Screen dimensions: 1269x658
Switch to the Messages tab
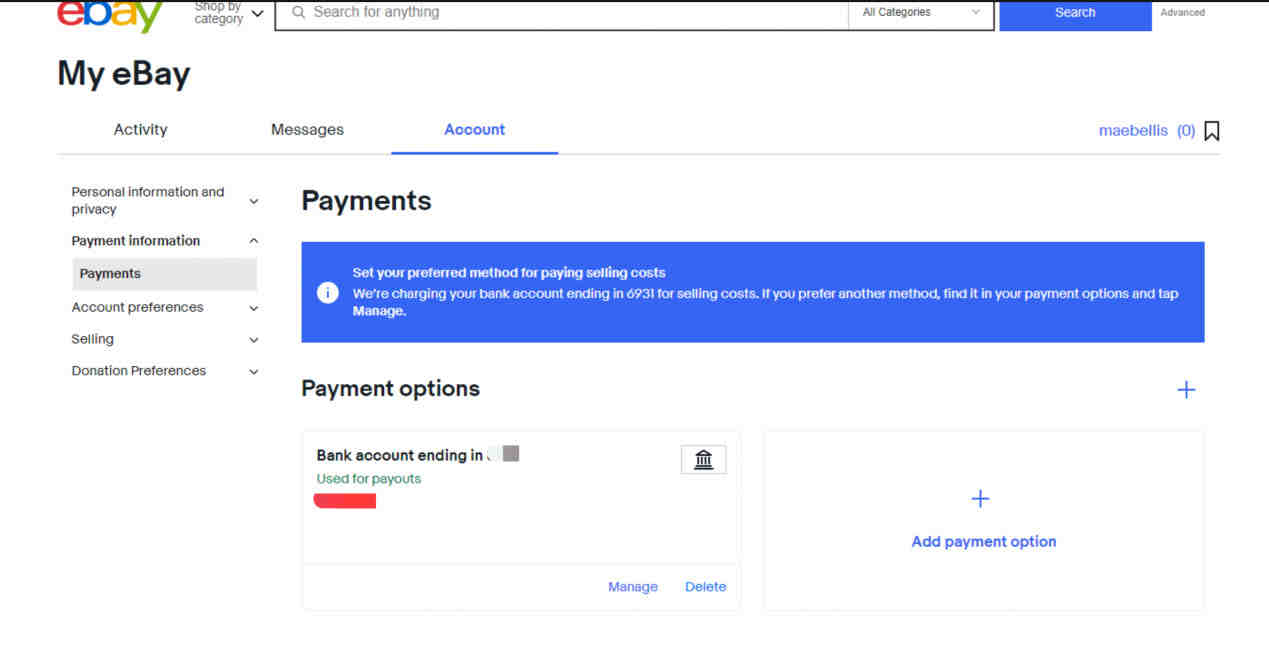coord(307,130)
